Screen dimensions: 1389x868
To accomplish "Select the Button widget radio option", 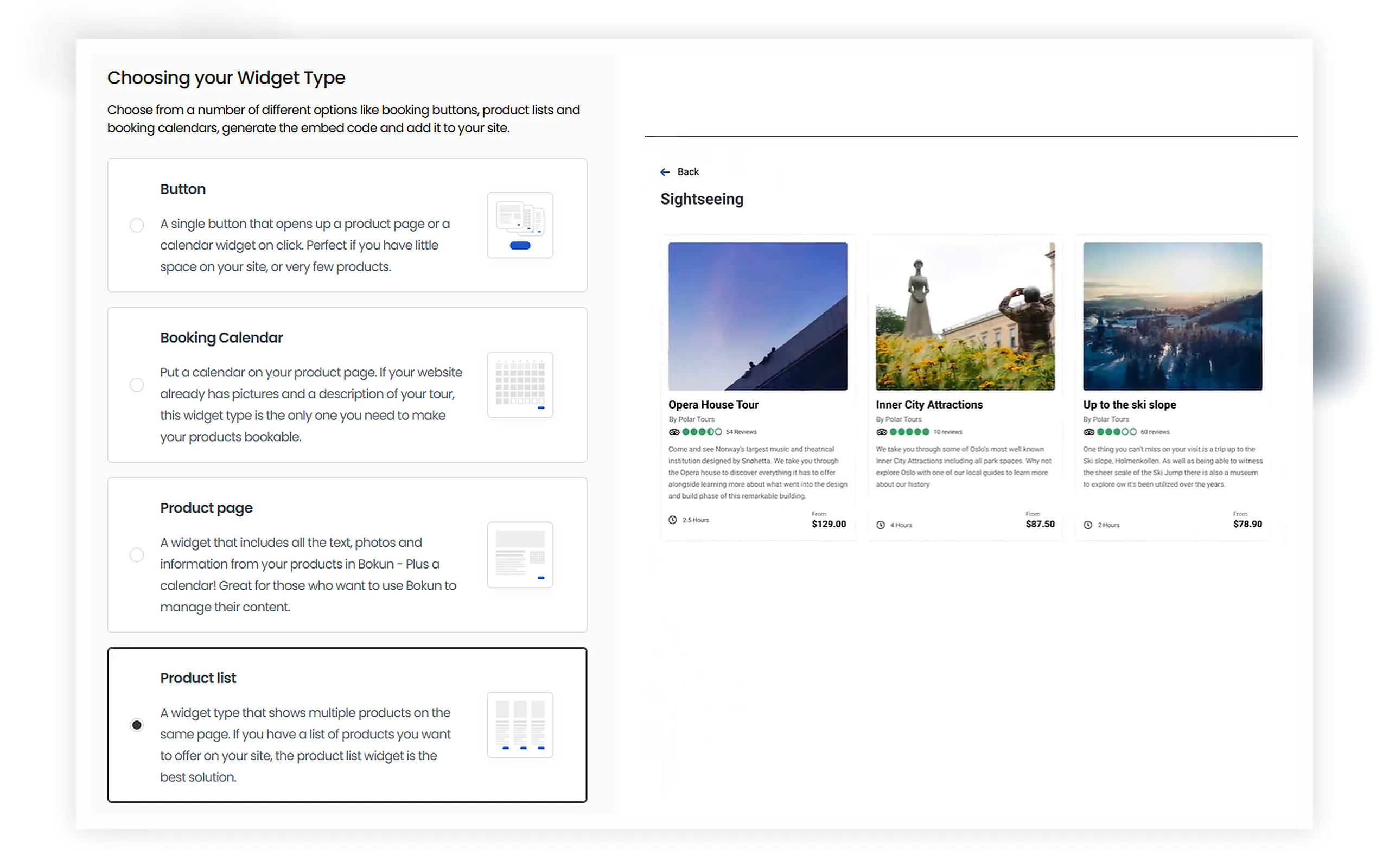I will pos(137,225).
